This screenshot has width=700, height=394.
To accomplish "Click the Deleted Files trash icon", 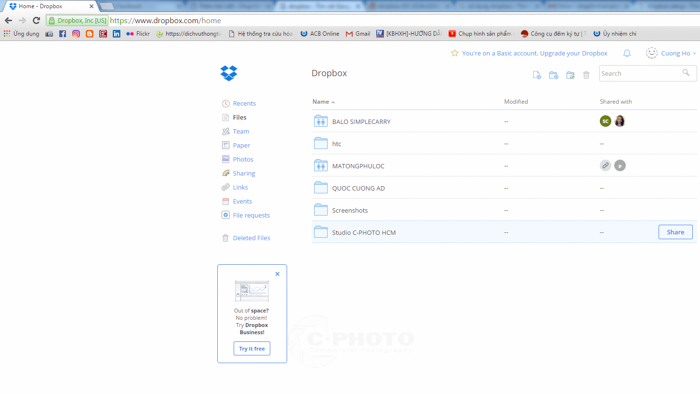I will click(x=225, y=238).
